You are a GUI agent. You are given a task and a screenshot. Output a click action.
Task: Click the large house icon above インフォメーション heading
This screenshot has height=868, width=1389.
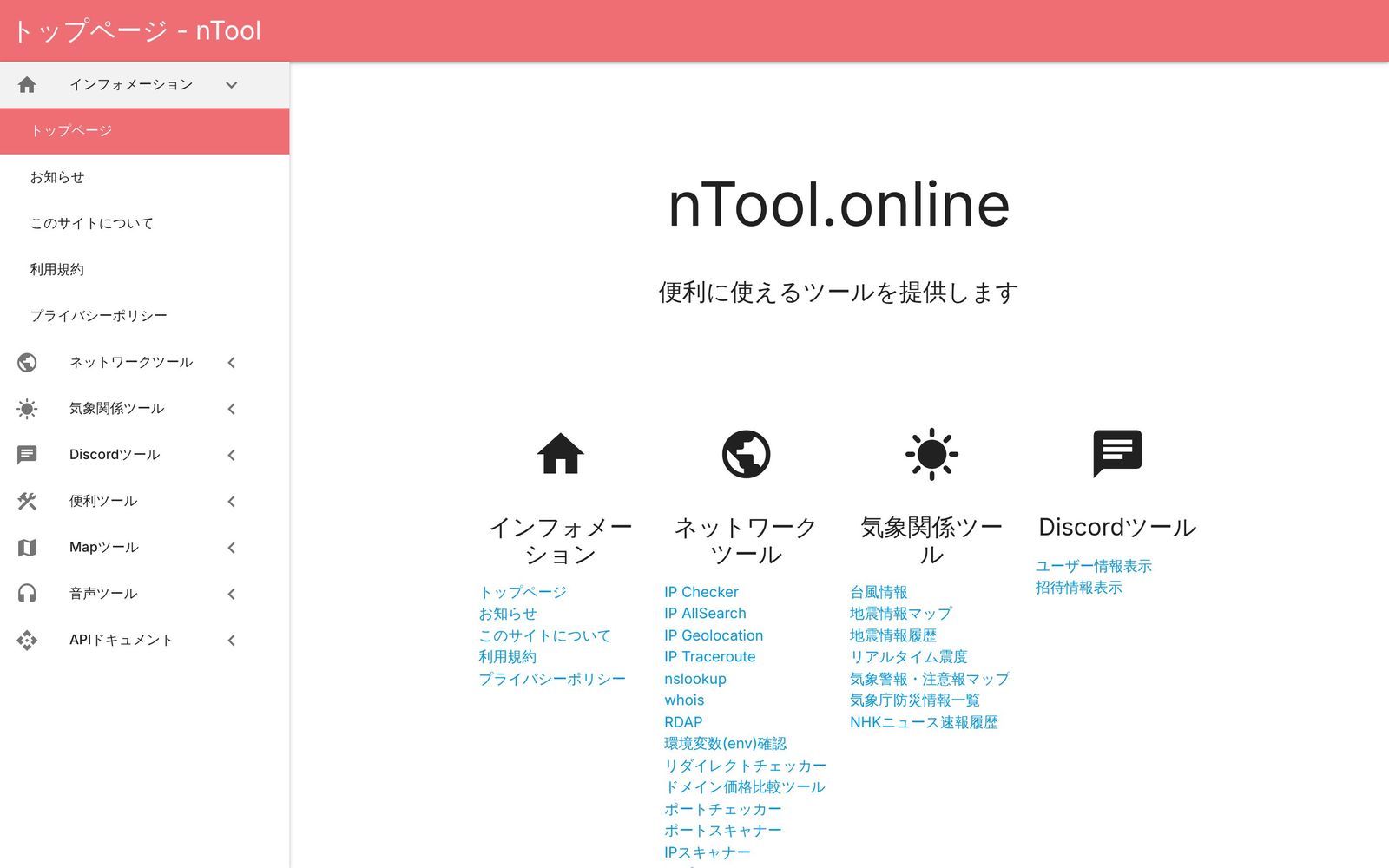point(560,453)
